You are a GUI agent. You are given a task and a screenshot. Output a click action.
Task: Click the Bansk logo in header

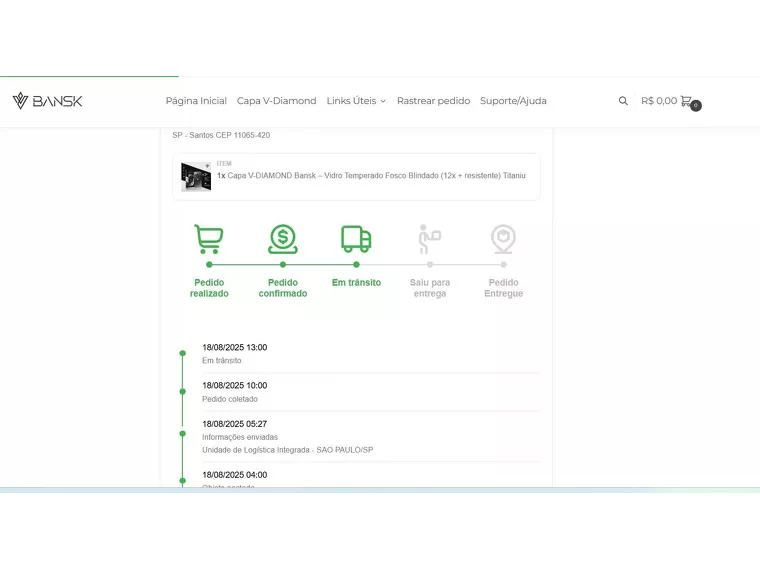(47, 101)
